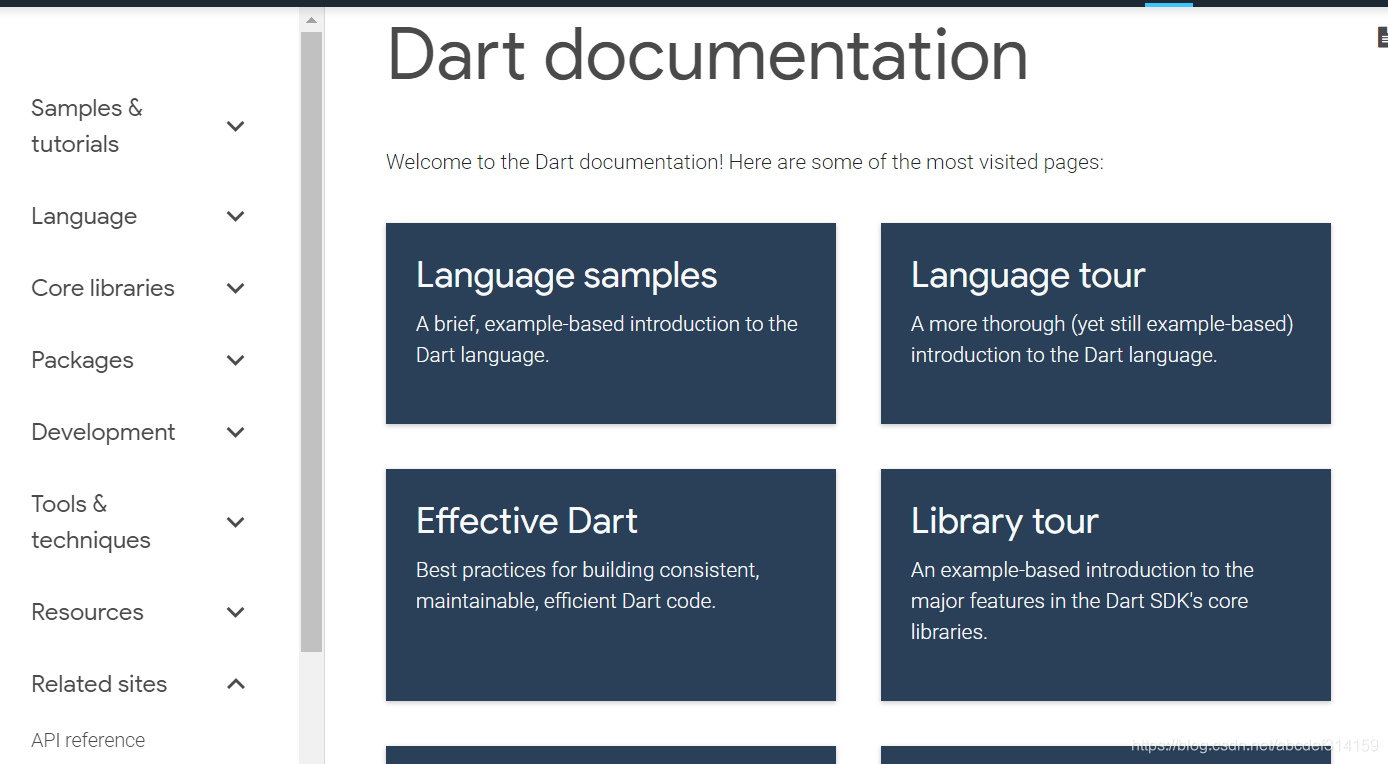Expand the Packages sidebar section
The image size is (1388, 764).
pos(236,360)
